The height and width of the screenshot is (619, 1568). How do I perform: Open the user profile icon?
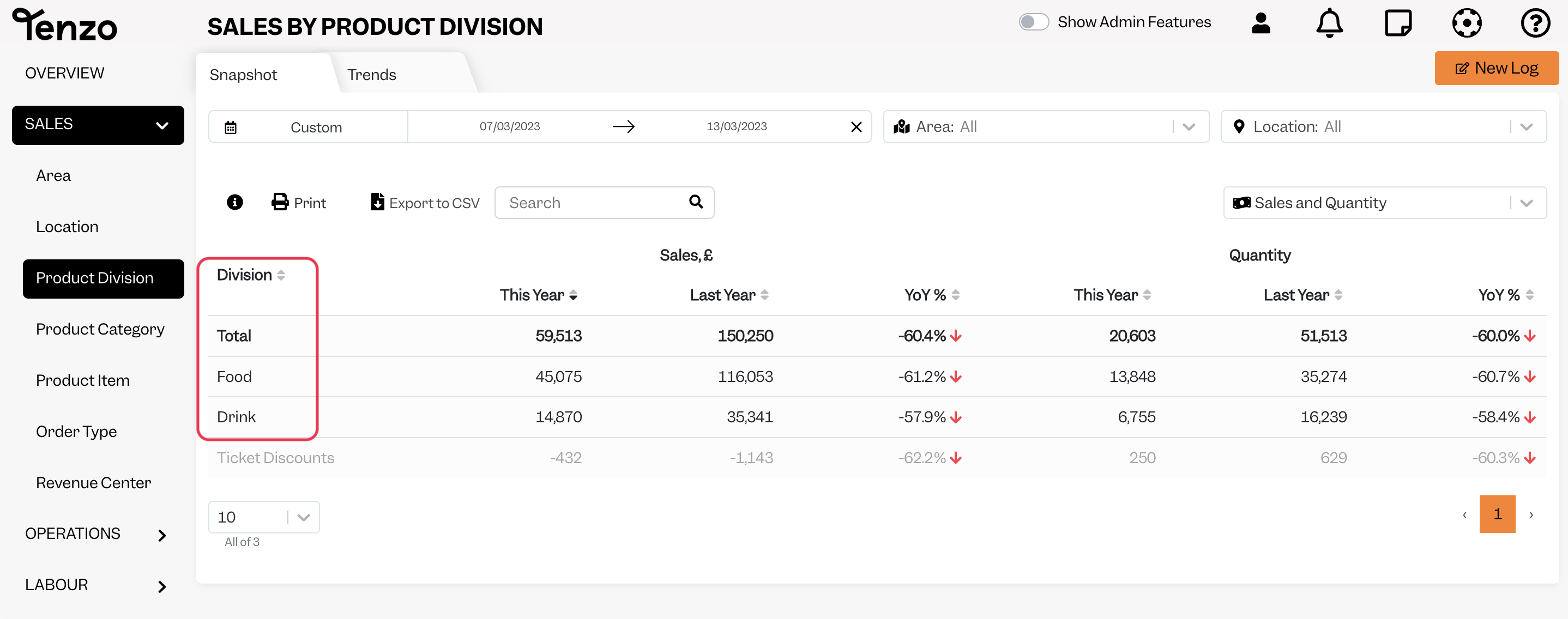[1261, 23]
